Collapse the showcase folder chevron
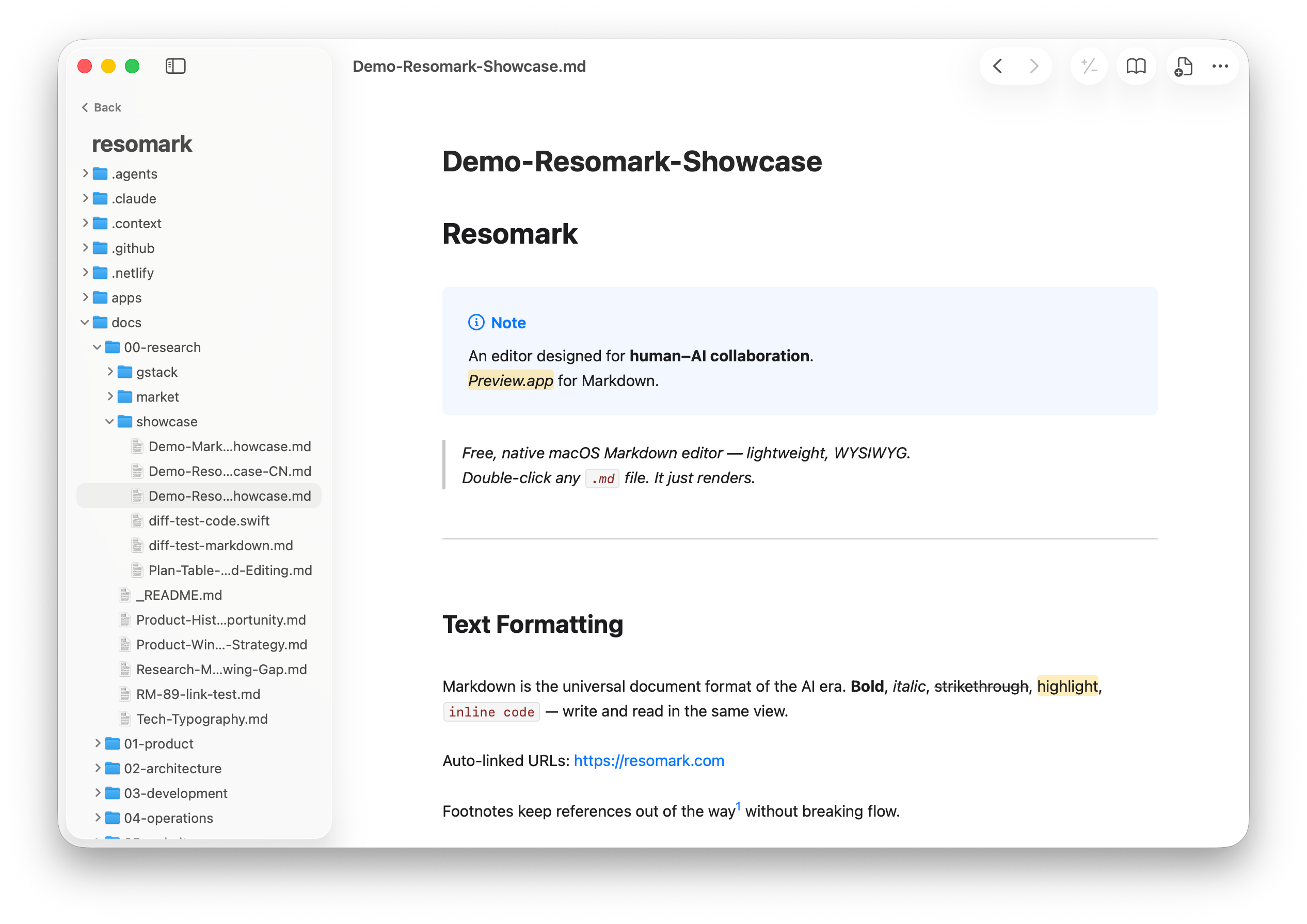This screenshot has height=924, width=1307. 109,421
